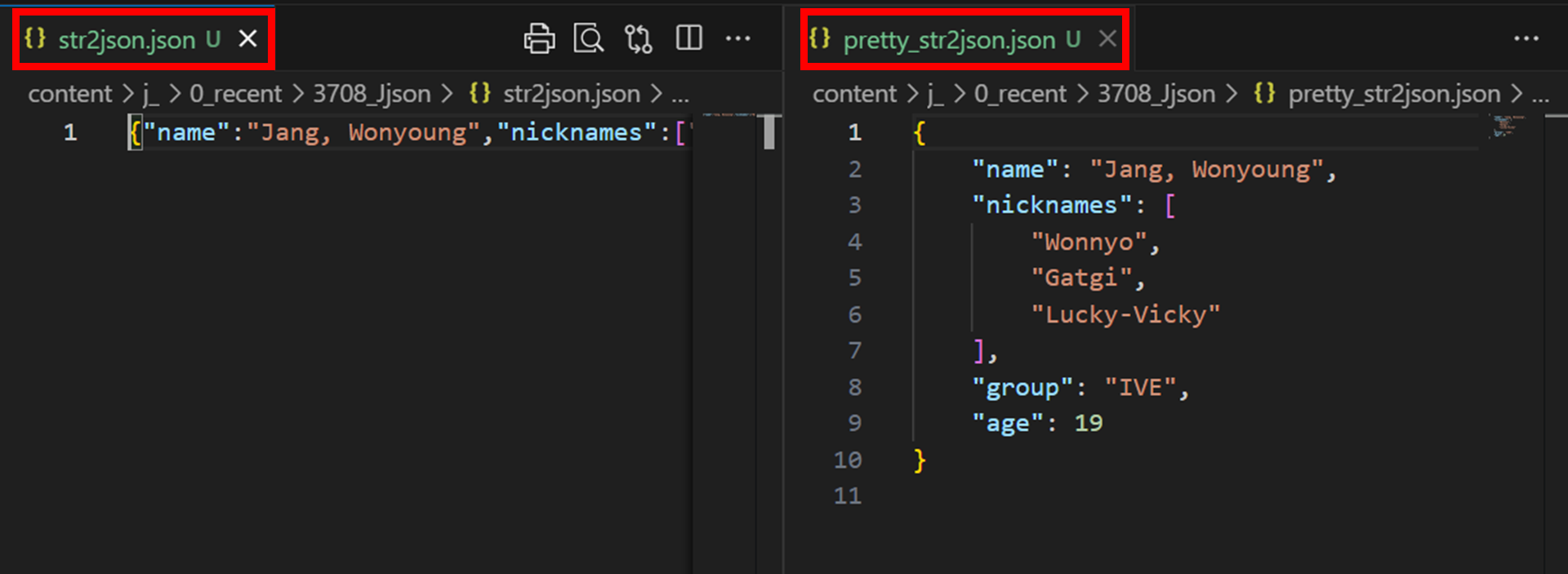Open '0_recent' breadcrumb in right editor
Viewport: 1568px width, 574px height.
(x=1020, y=94)
